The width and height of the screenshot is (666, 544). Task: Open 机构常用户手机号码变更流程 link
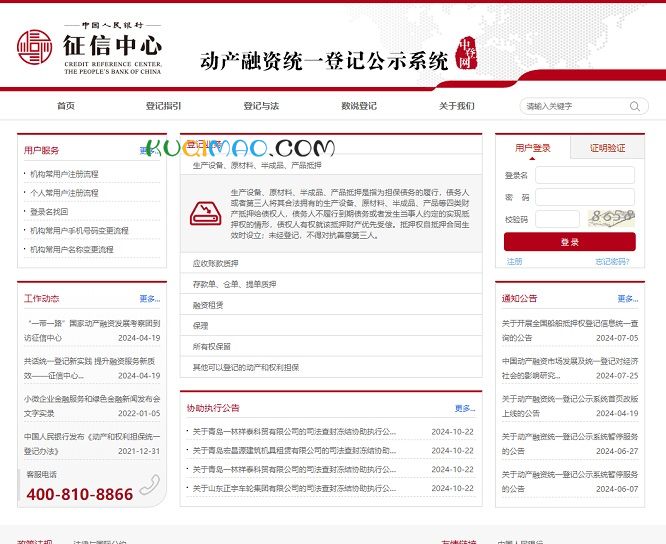point(79,230)
